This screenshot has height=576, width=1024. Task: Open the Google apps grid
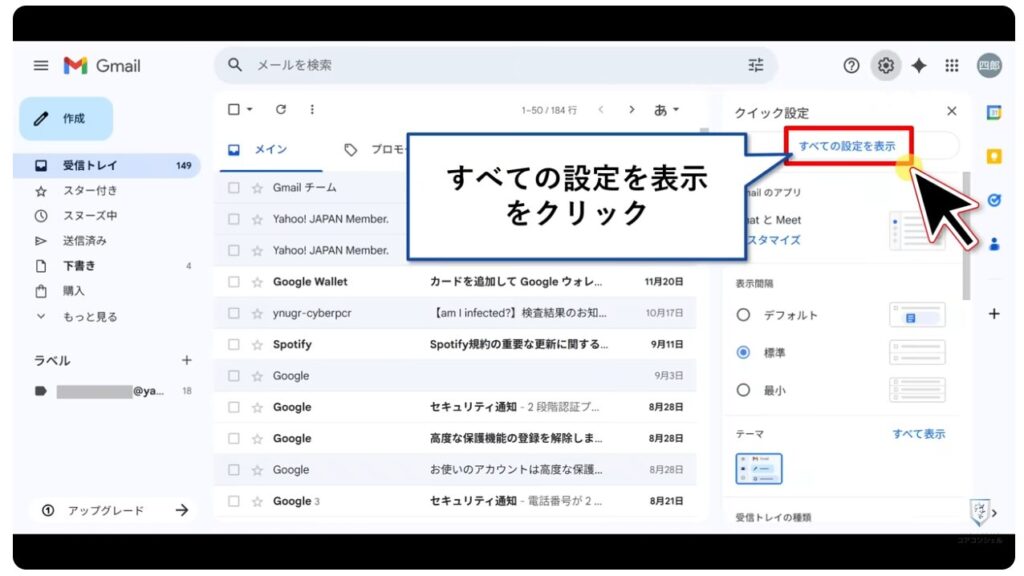click(952, 65)
